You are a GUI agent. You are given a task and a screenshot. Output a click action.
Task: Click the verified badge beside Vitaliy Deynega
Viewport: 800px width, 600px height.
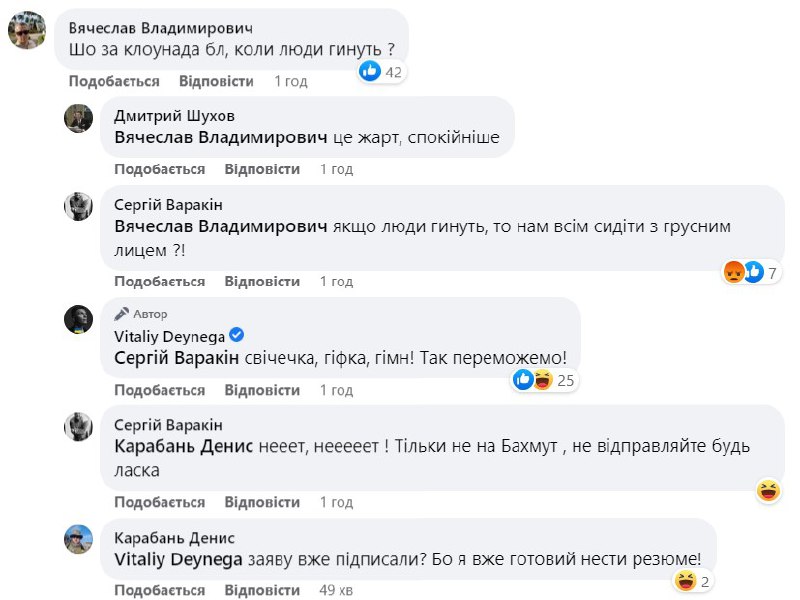click(x=237, y=335)
